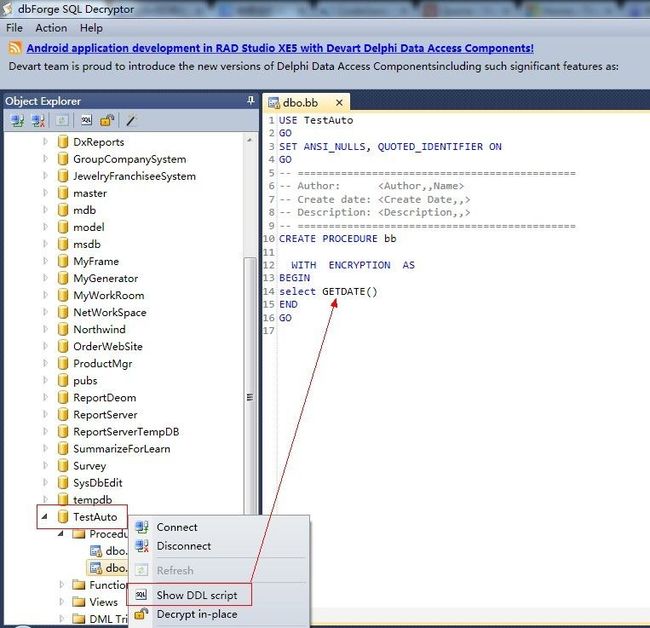This screenshot has width=650, height=628.
Task: Click the Connect toolbar icon in Object Explorer
Action: click(17, 121)
